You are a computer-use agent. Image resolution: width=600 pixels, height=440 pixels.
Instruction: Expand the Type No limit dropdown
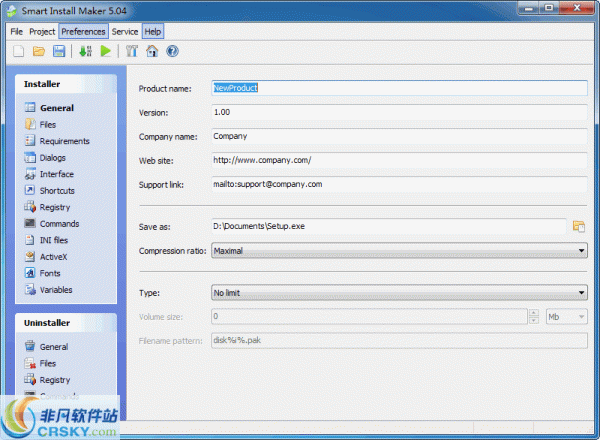(x=581, y=293)
